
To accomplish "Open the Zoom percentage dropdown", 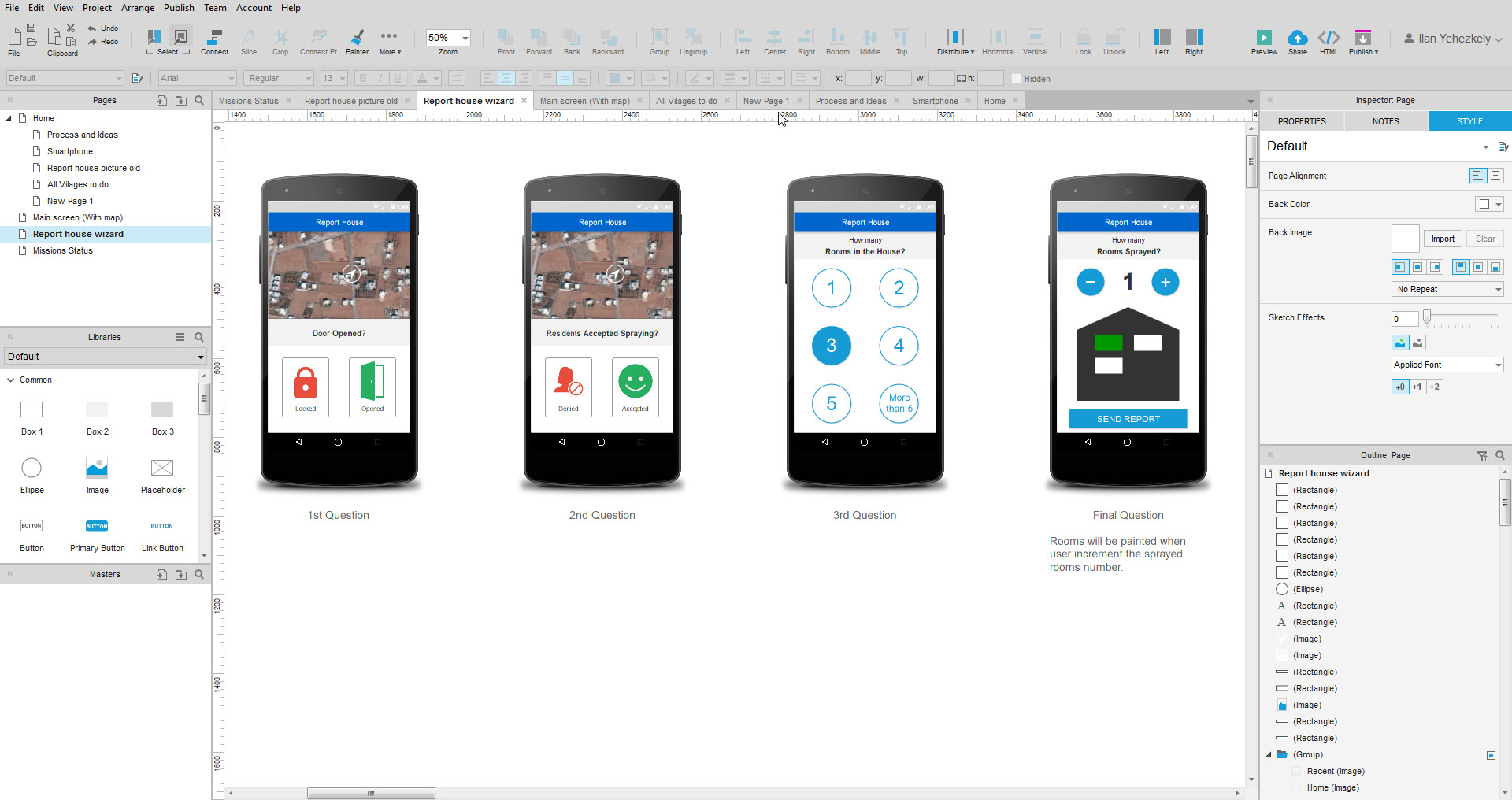I will [x=465, y=38].
